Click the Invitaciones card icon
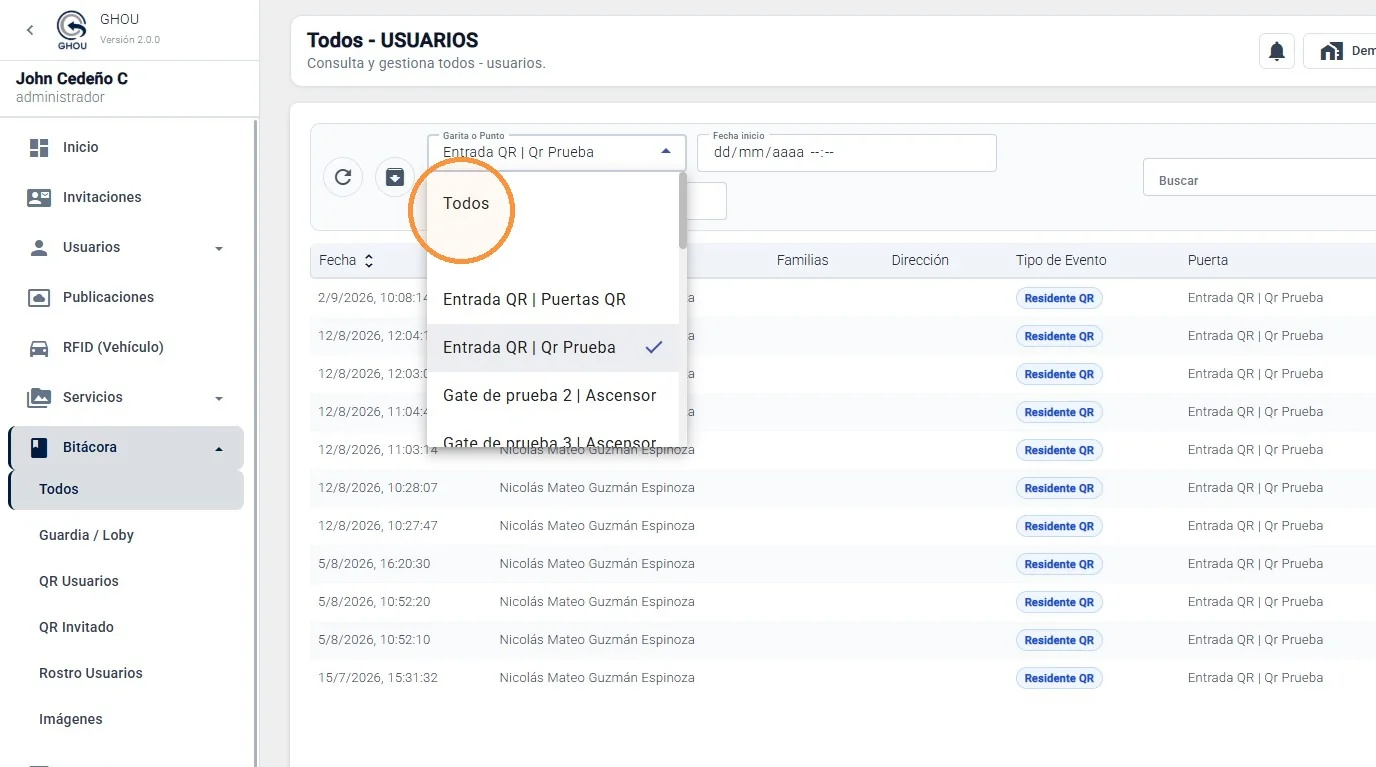The height and width of the screenshot is (767, 1376). (39, 198)
